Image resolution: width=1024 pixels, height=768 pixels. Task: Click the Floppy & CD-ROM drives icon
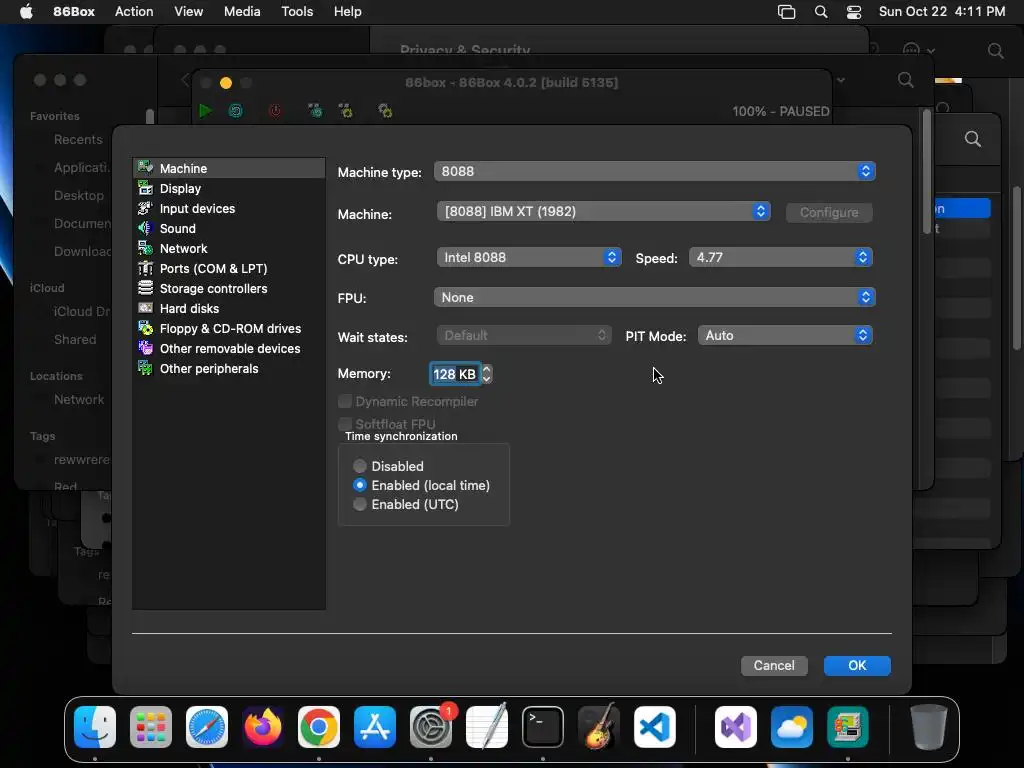click(146, 328)
